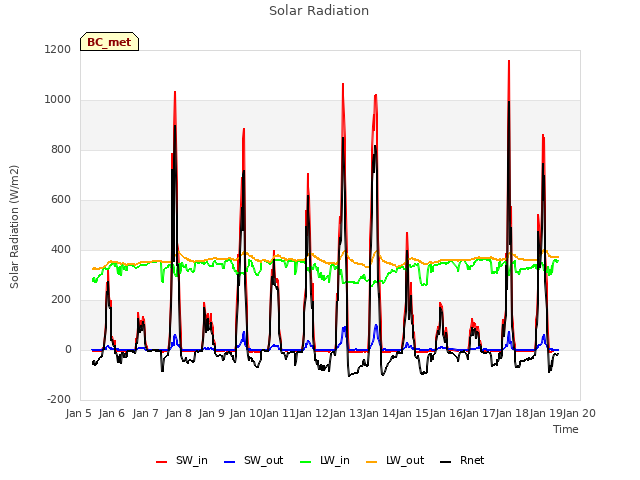Click the red SW_in legend swatch
This screenshot has width=640, height=480.
[162, 462]
